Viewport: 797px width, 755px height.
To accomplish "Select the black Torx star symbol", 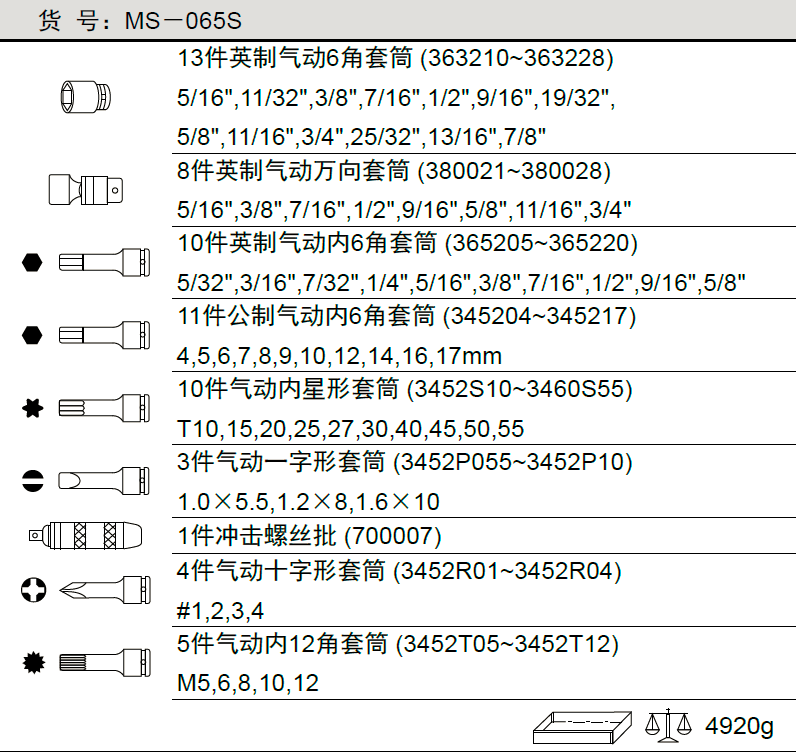I will click(x=32, y=408).
